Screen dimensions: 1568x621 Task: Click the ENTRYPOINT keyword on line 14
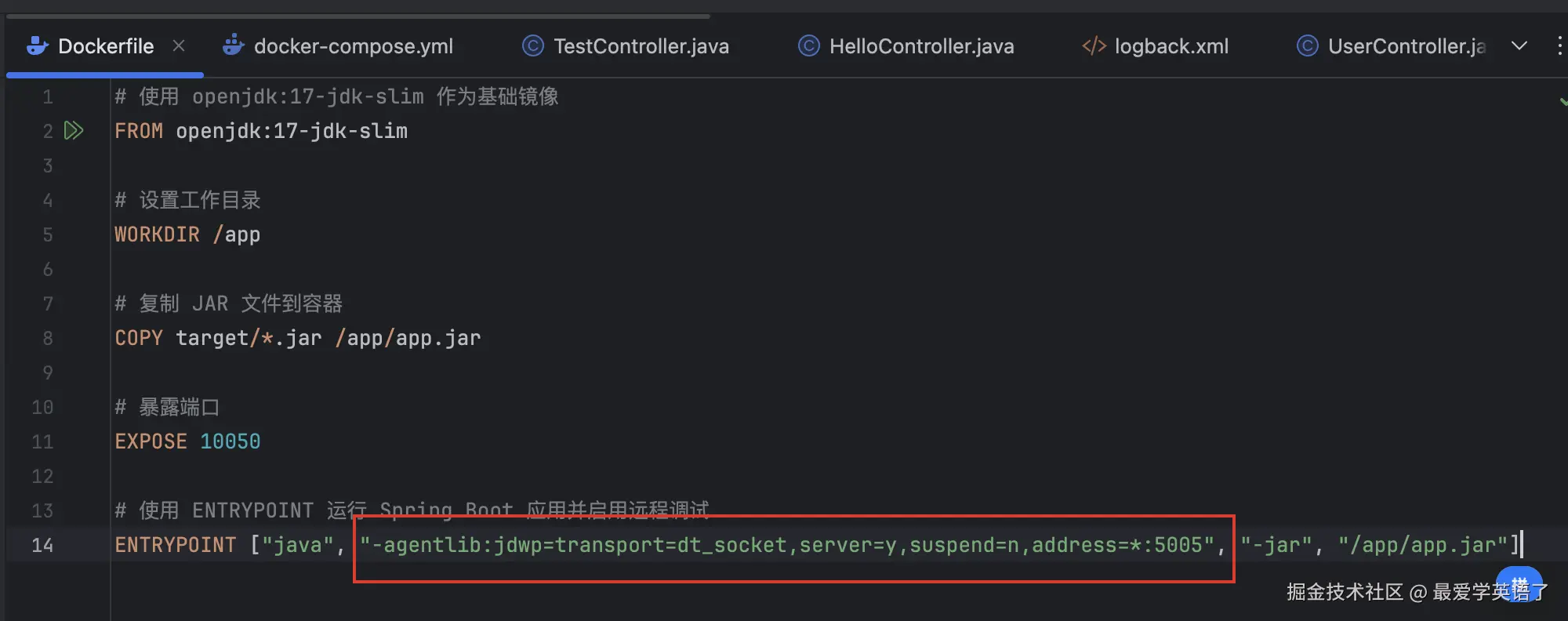click(176, 545)
